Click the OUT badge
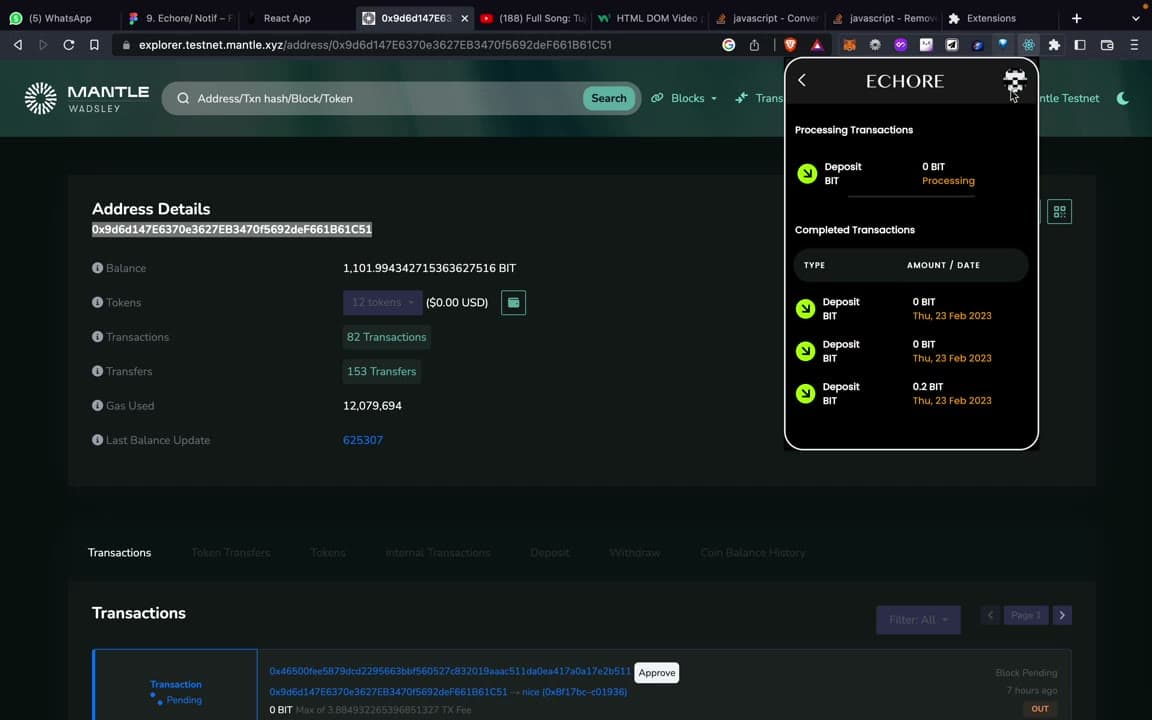 (x=1040, y=708)
